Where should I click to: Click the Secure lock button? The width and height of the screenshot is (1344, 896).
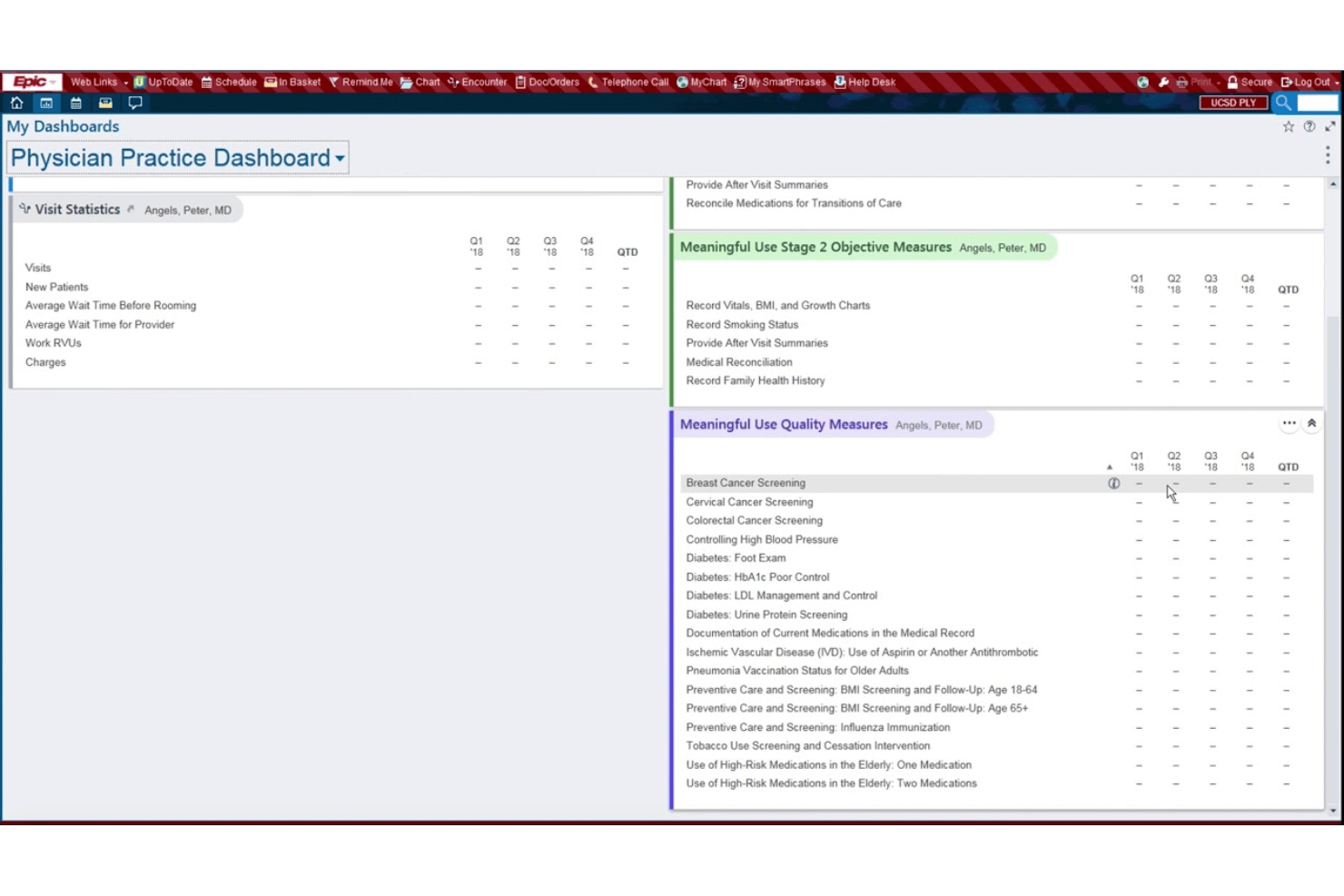[x=1250, y=82]
